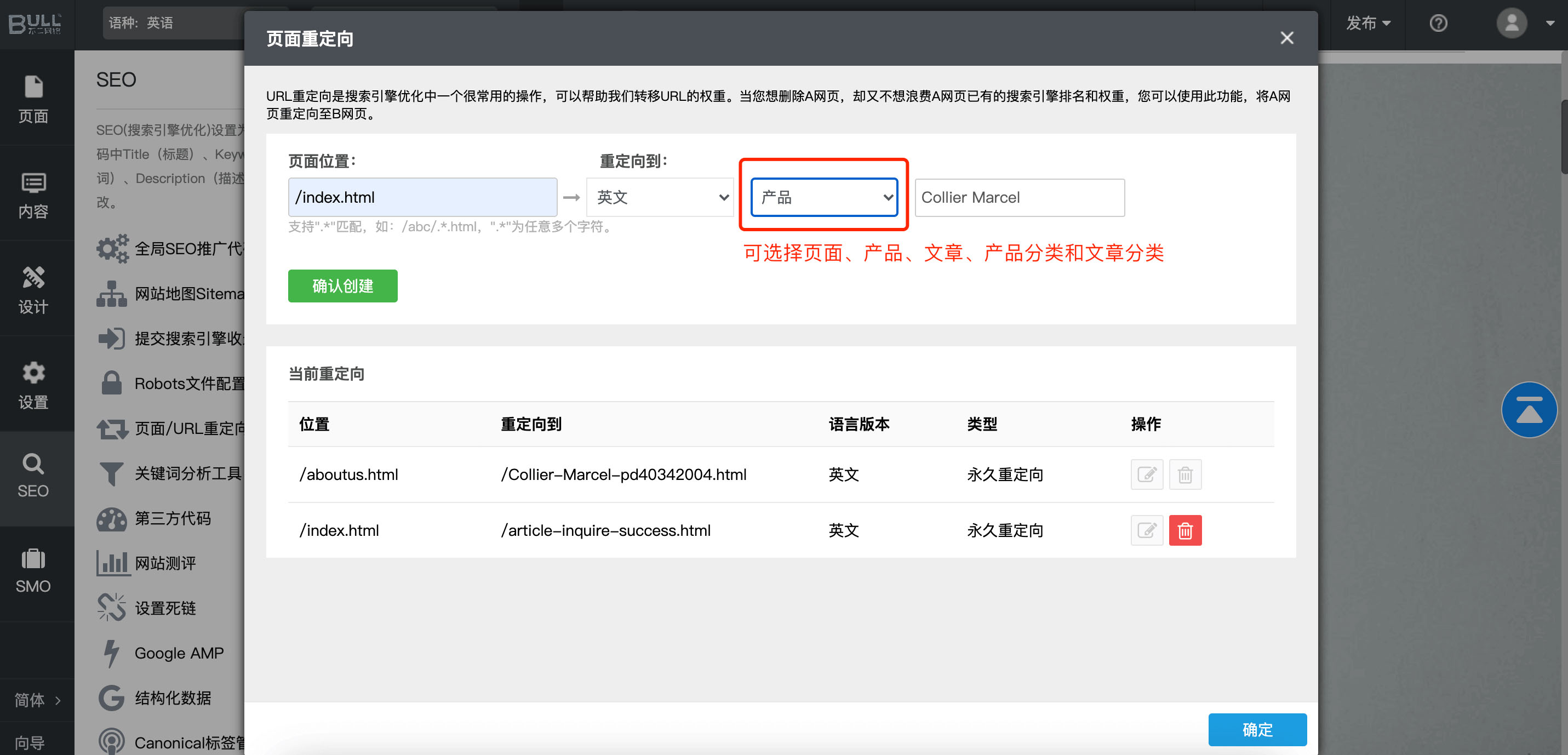Viewport: 1568px width, 755px height.
Task: Open the SMO briefcase sidebar section
Action: point(33,570)
